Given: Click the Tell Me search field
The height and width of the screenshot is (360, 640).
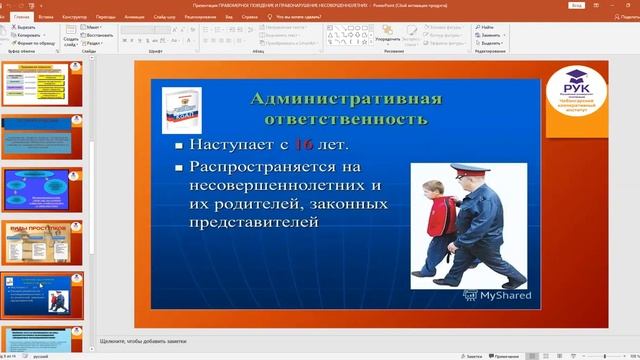Looking at the screenshot, I should 295,17.
